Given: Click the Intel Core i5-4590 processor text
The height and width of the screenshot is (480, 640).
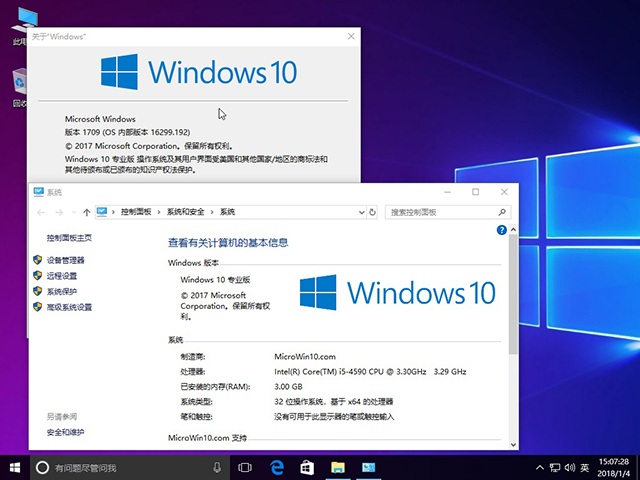Looking at the screenshot, I should click(x=370, y=372).
